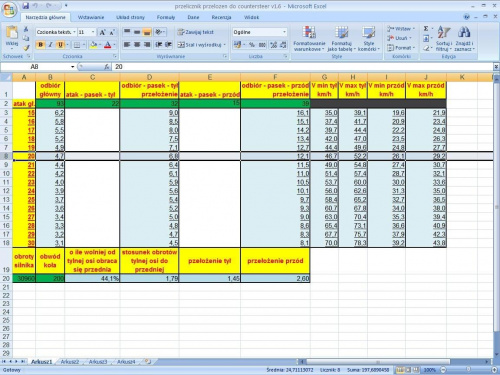Click the Format Painter brush icon
The width and height of the screenshot is (500, 375).
(x=26, y=48)
